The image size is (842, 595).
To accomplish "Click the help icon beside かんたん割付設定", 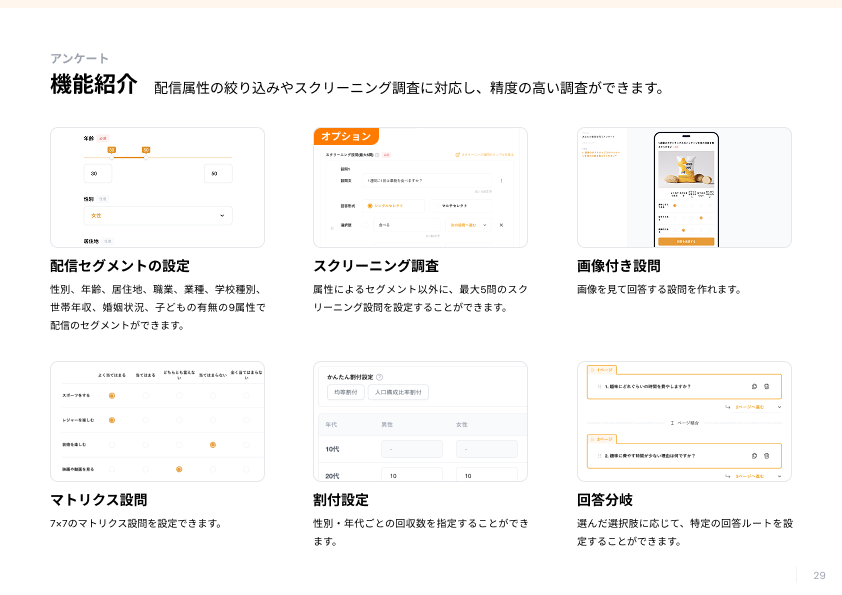I will point(380,377).
